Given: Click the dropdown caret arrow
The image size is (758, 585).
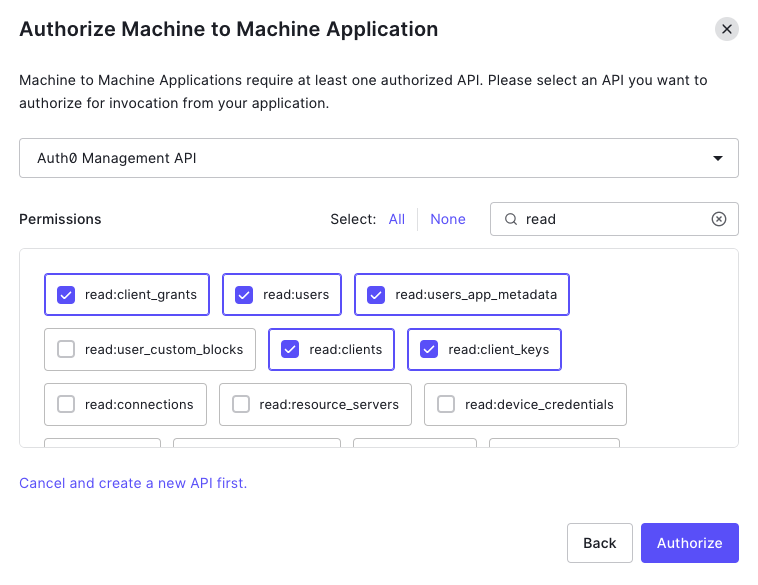Looking at the screenshot, I should [718, 158].
